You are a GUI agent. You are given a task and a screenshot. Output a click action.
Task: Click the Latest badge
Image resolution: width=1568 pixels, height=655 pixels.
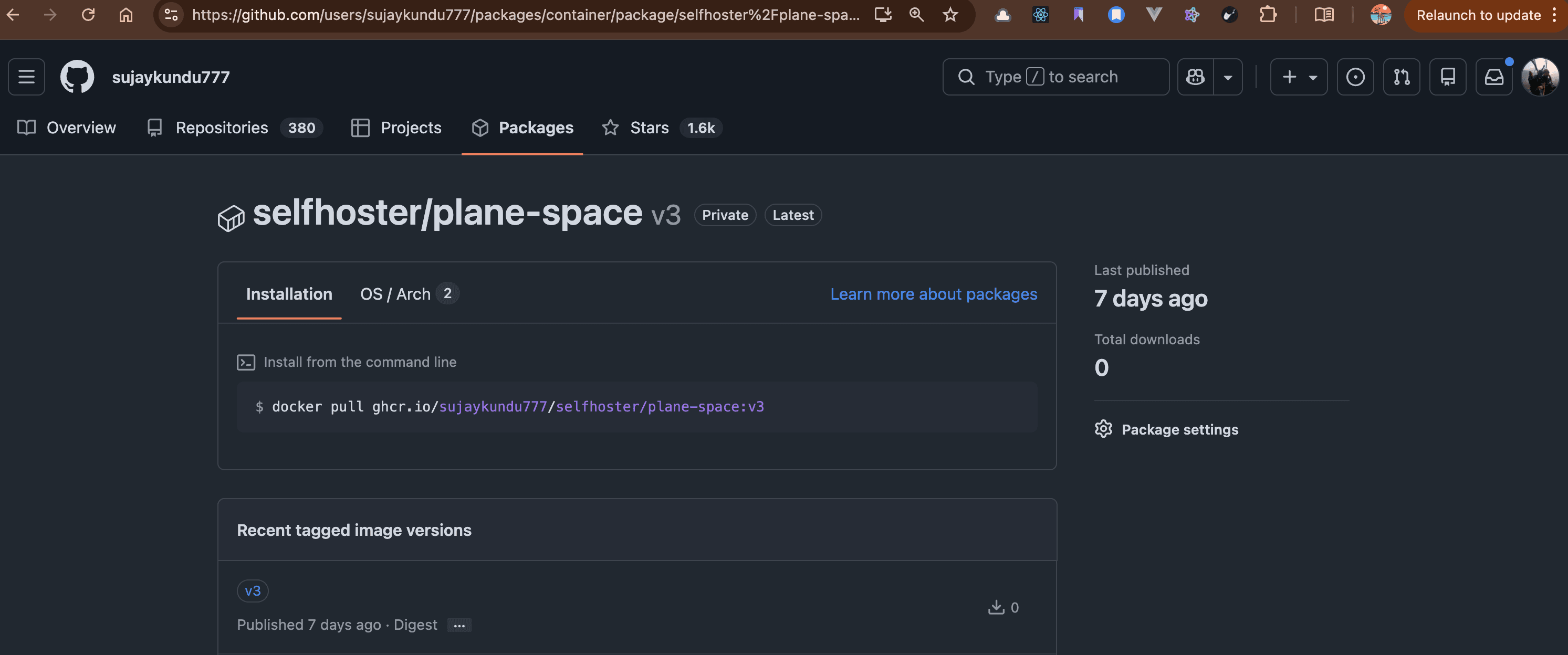(x=793, y=215)
